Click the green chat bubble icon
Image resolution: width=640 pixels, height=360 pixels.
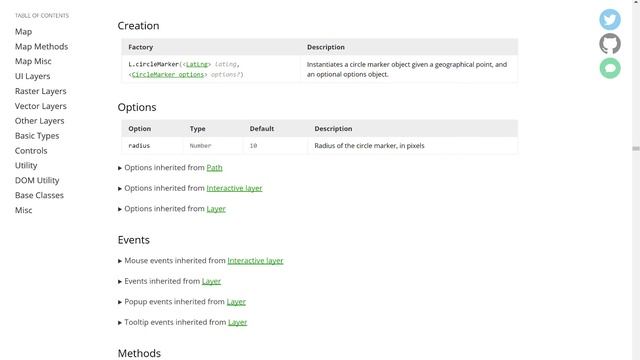click(x=610, y=68)
